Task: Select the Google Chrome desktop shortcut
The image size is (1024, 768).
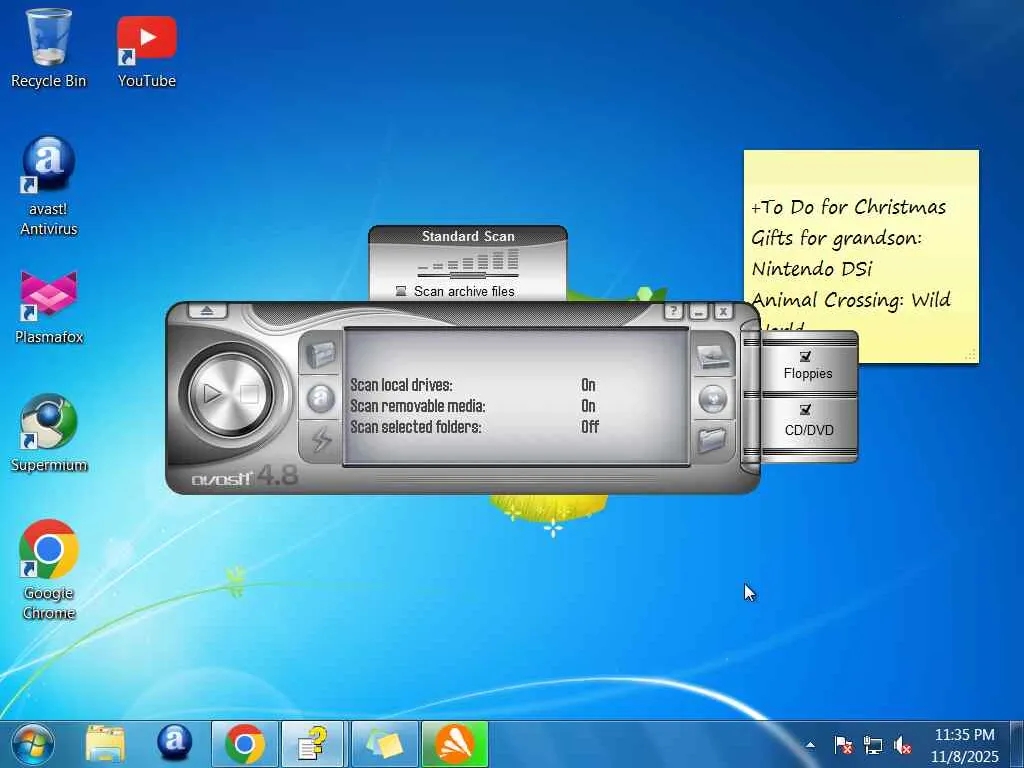Action: click(48, 569)
